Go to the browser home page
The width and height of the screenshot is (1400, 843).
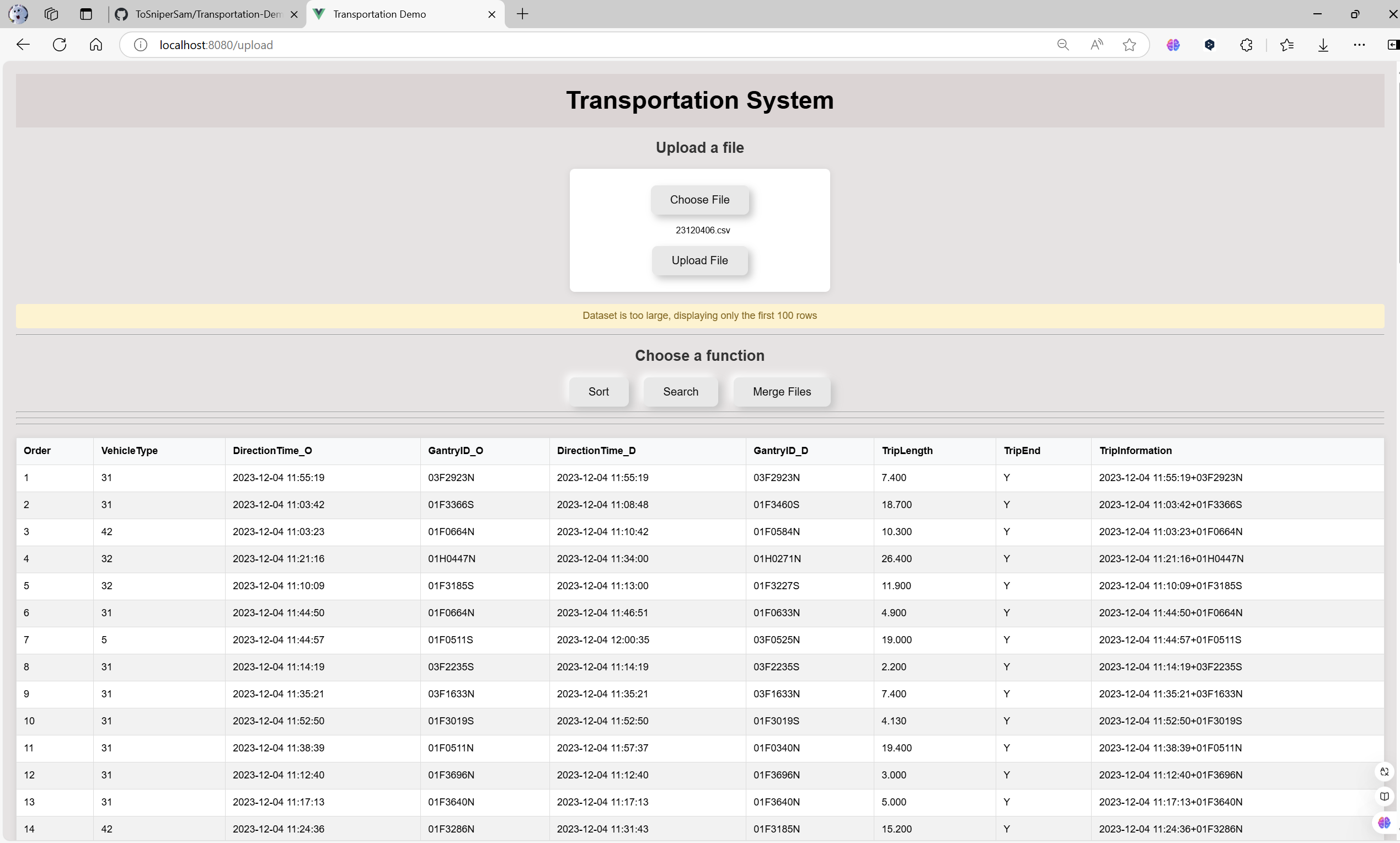point(96,45)
